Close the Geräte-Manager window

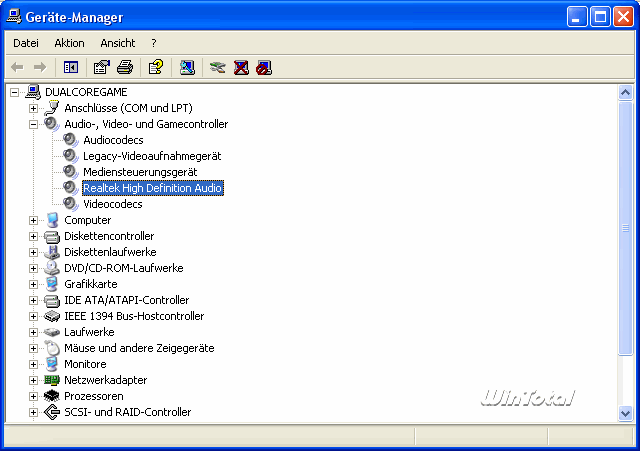[x=623, y=17]
